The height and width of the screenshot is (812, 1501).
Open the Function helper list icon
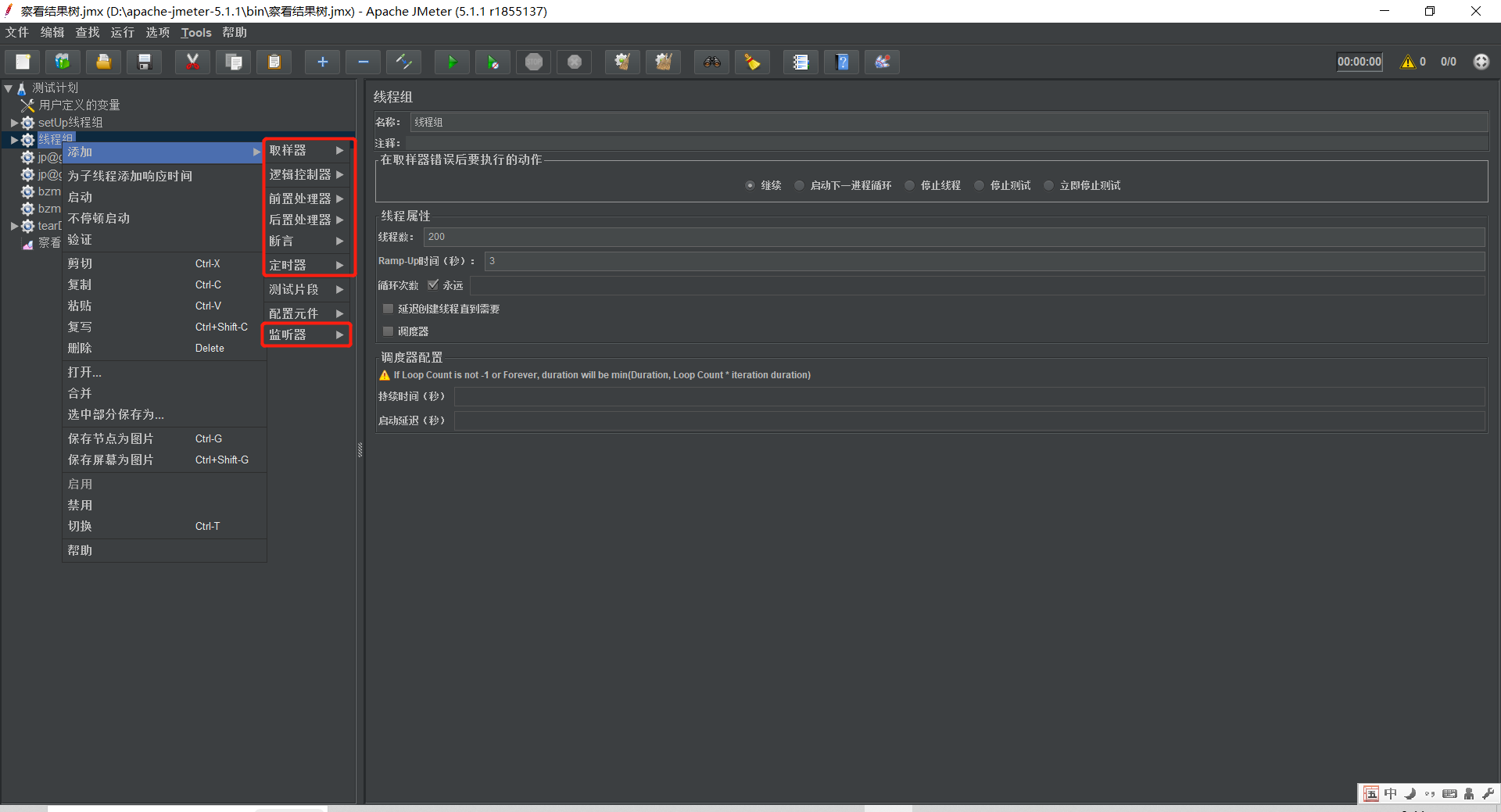801,62
